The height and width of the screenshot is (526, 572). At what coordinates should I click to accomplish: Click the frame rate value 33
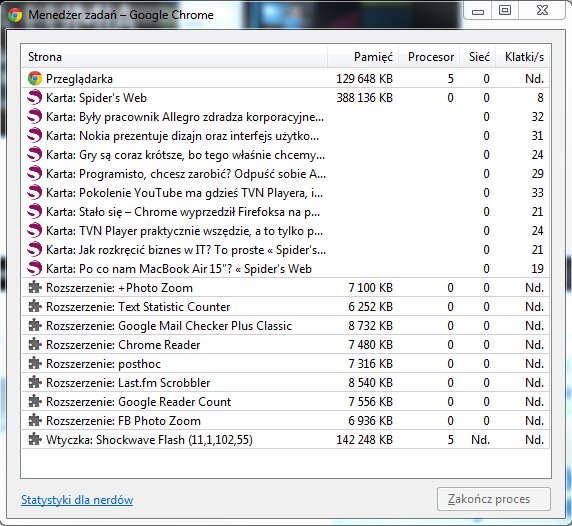click(x=537, y=193)
